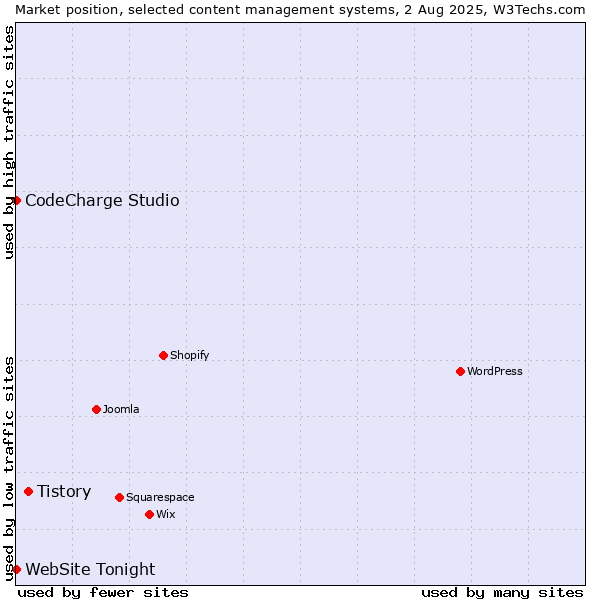Image resolution: width=600 pixels, height=600 pixels.
Task: Click the Joomla red marker
Action: coord(96,409)
